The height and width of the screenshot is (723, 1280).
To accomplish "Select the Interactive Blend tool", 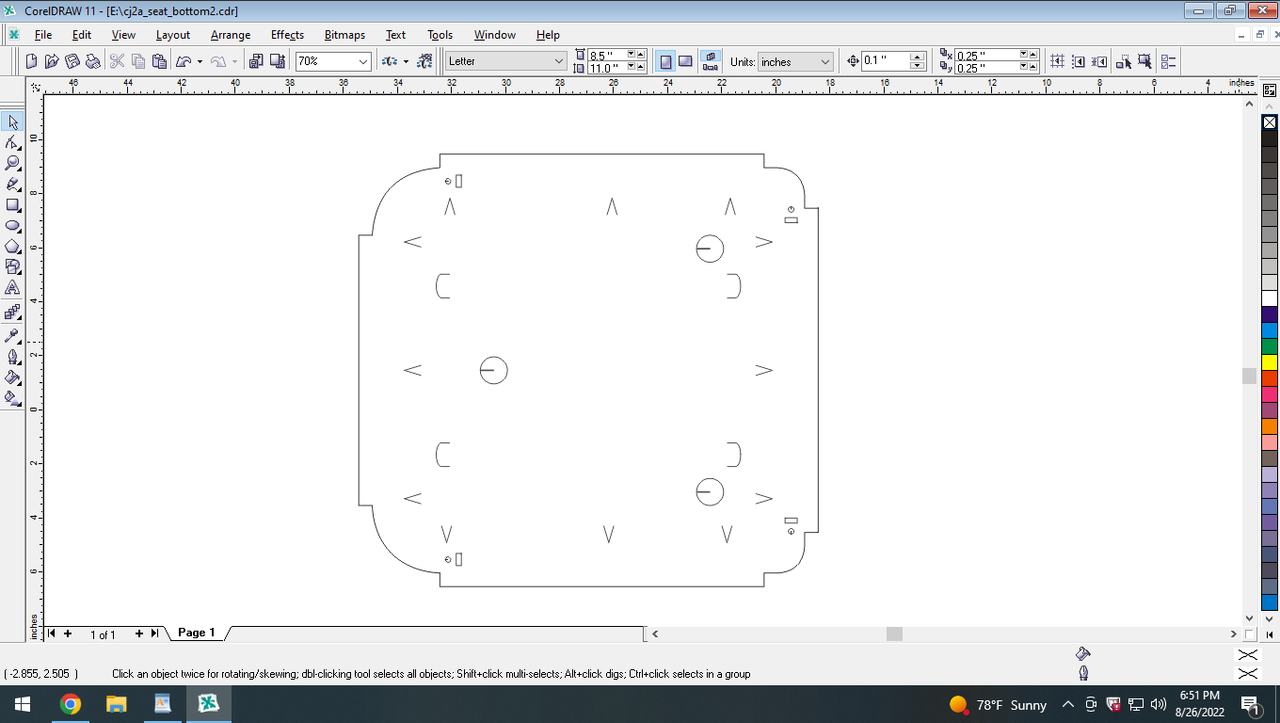I will click(13, 312).
